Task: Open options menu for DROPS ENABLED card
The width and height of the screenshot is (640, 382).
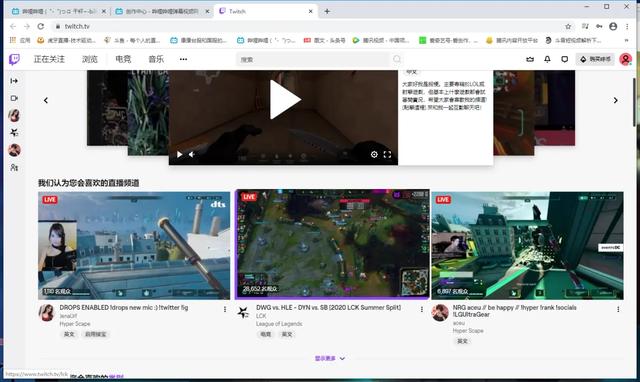Action: 225,309
